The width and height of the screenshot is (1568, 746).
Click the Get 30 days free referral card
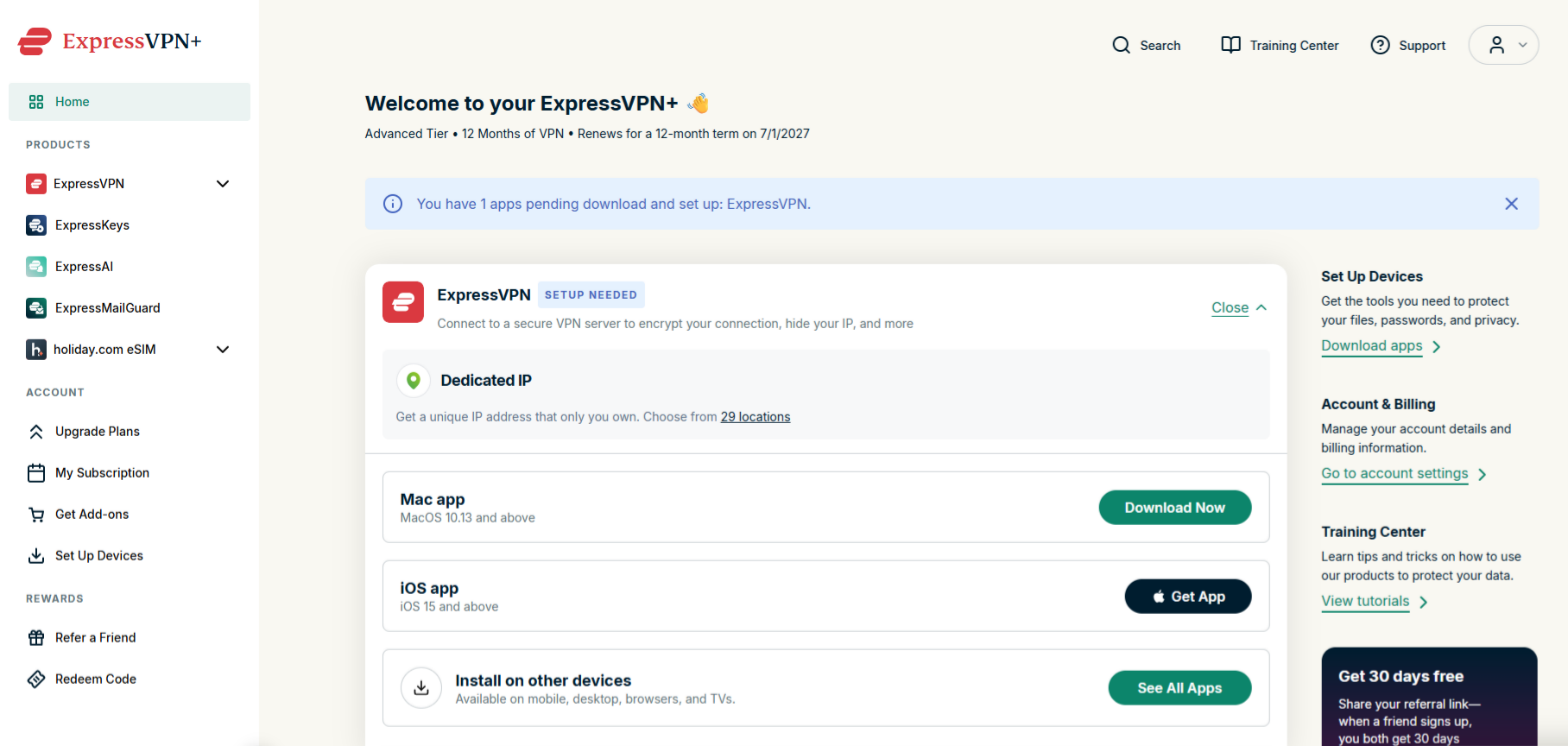pyautogui.click(x=1429, y=697)
